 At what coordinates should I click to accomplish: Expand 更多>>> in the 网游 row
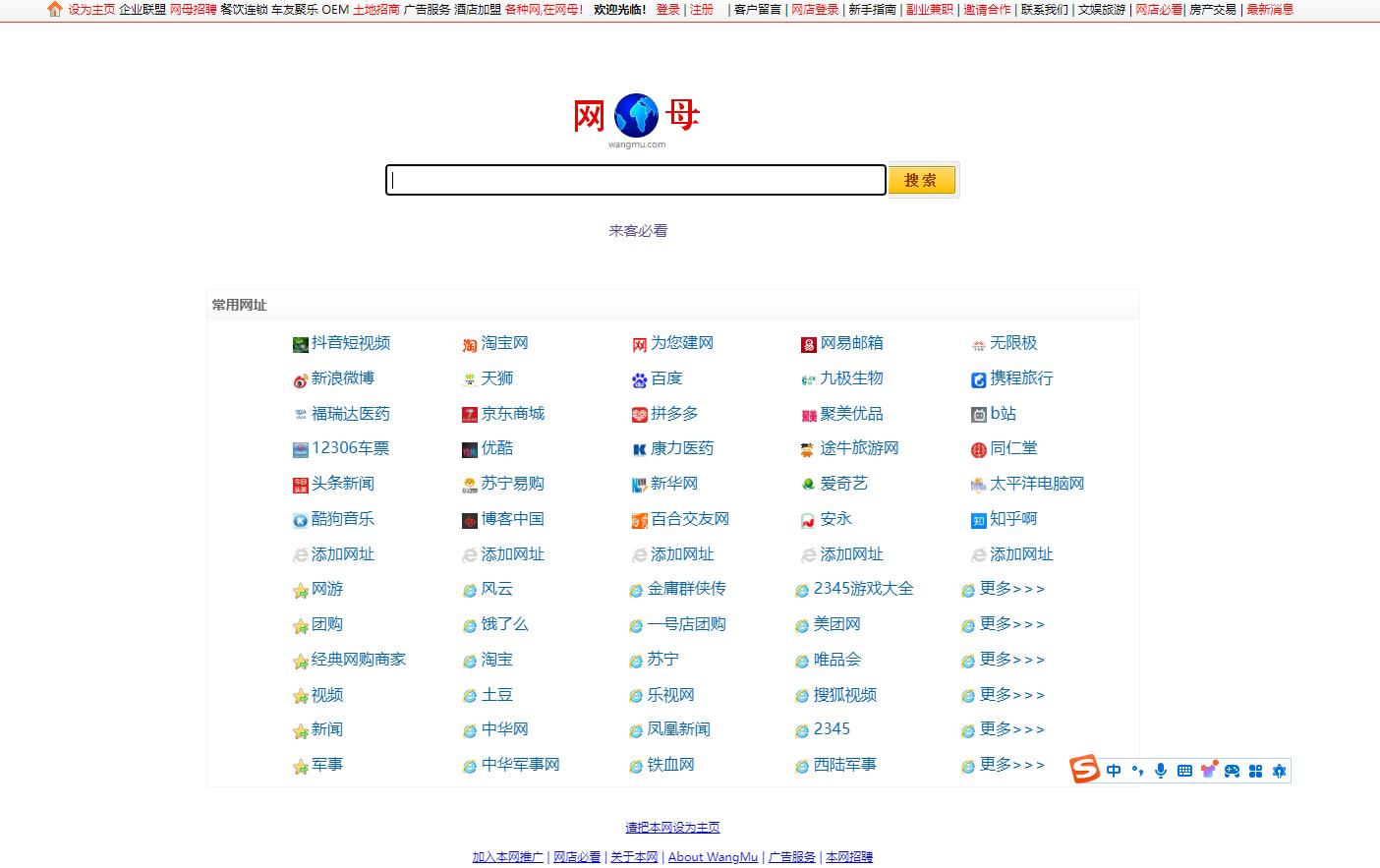tap(1012, 589)
